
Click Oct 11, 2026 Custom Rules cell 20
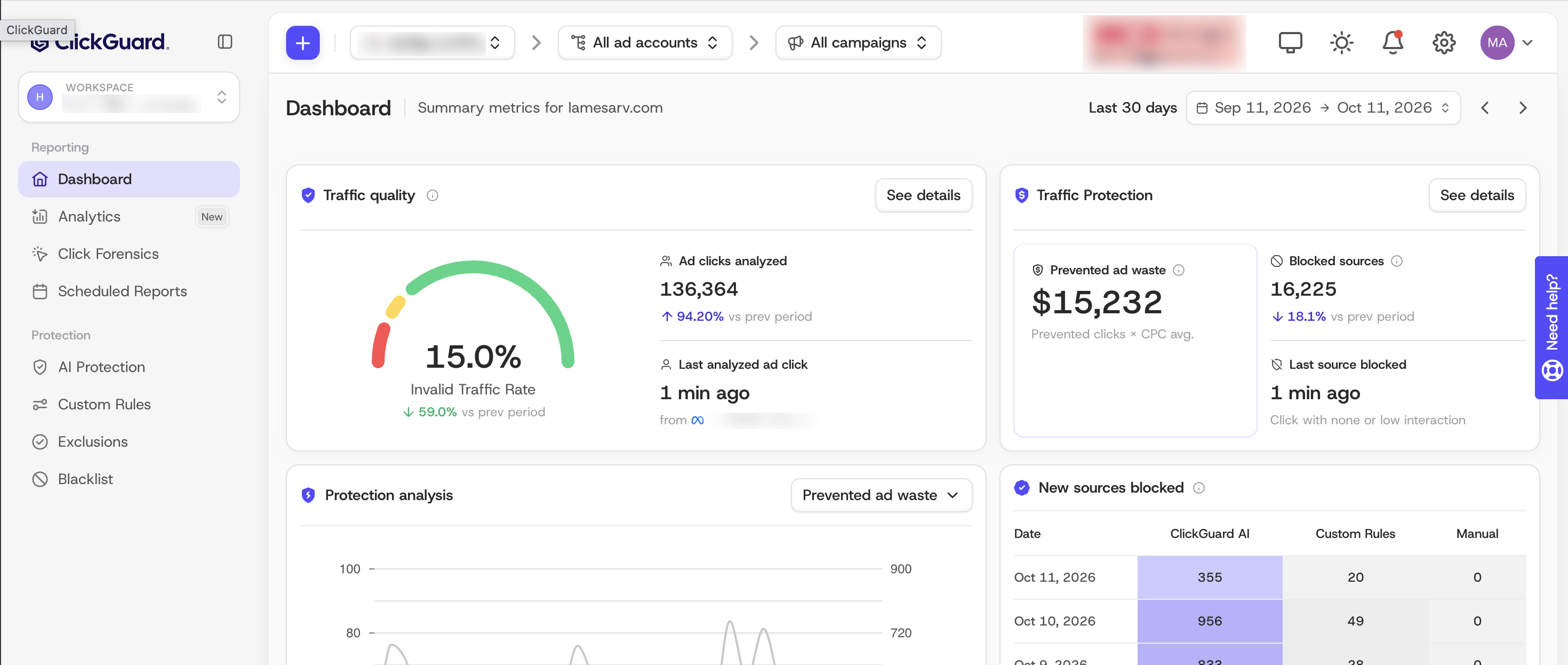1355,577
